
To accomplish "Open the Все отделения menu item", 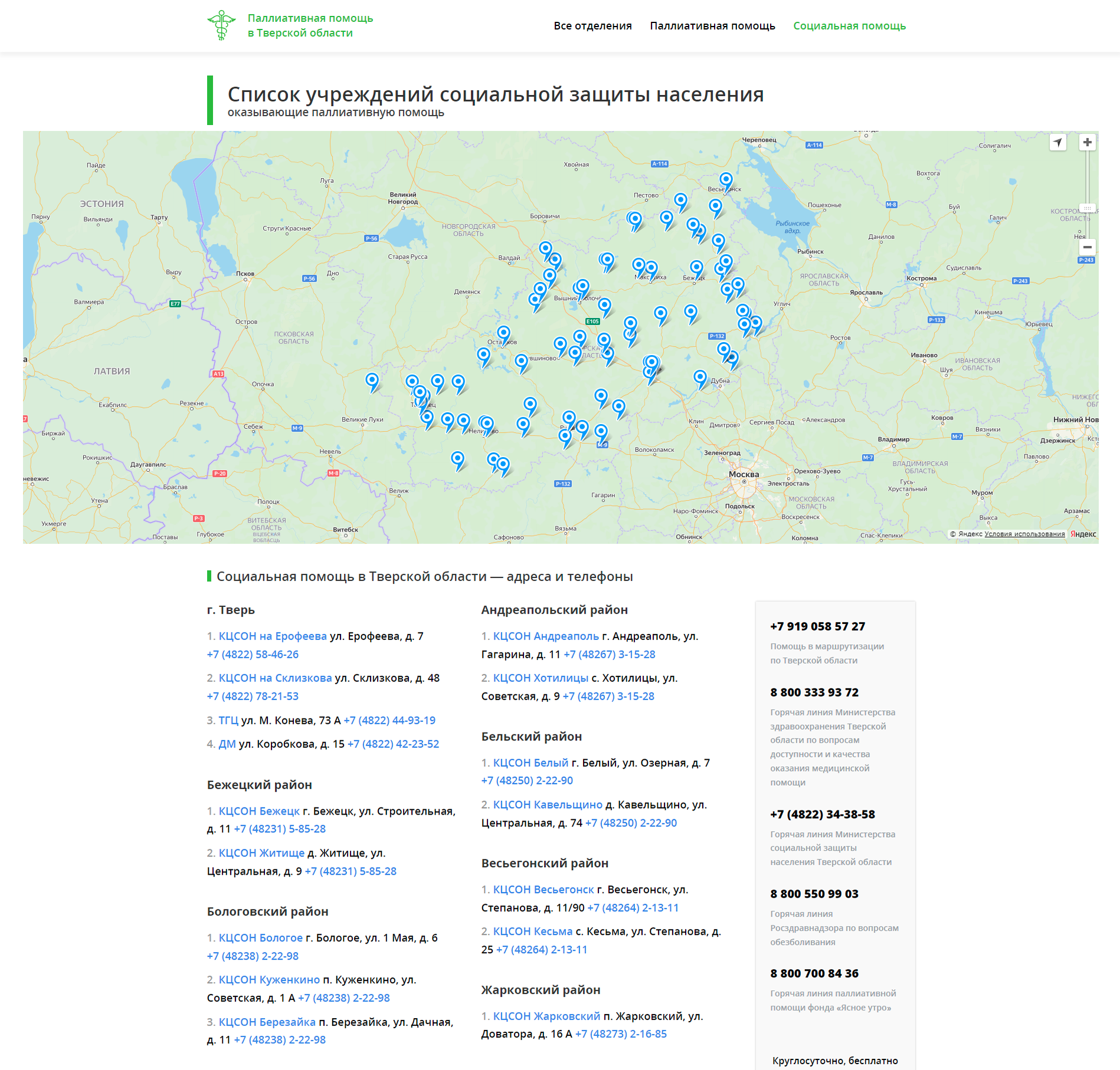I will tap(592, 26).
